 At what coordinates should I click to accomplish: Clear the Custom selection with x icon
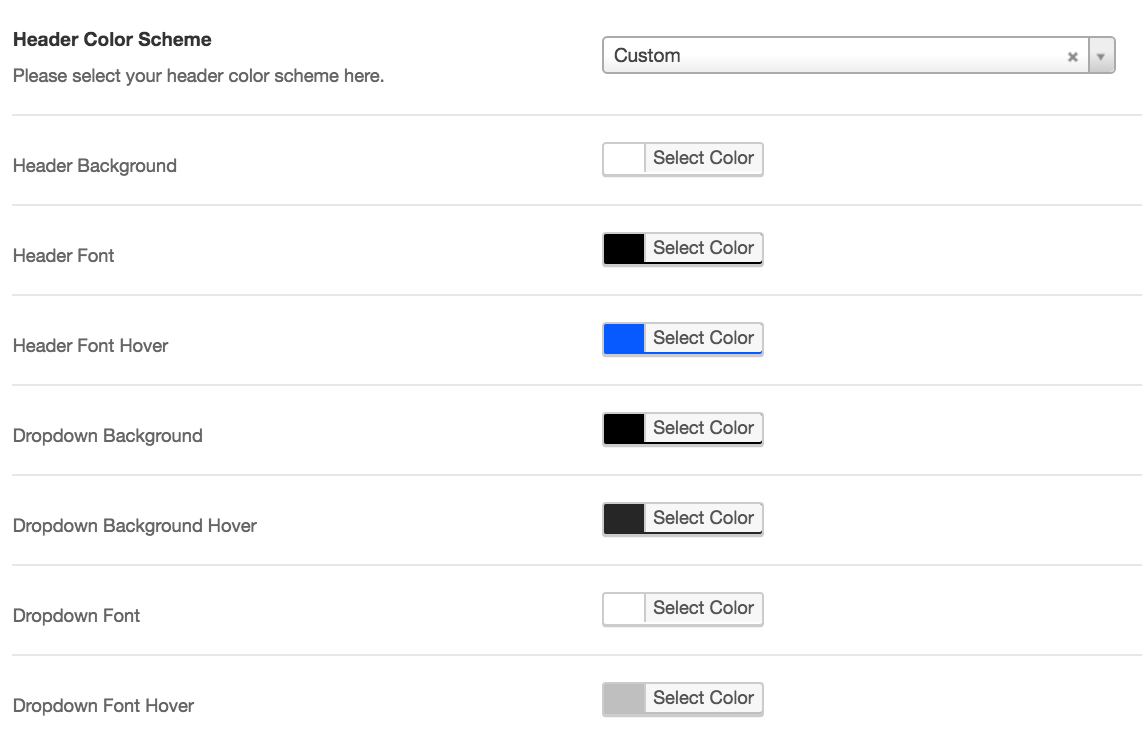[x=1072, y=57]
